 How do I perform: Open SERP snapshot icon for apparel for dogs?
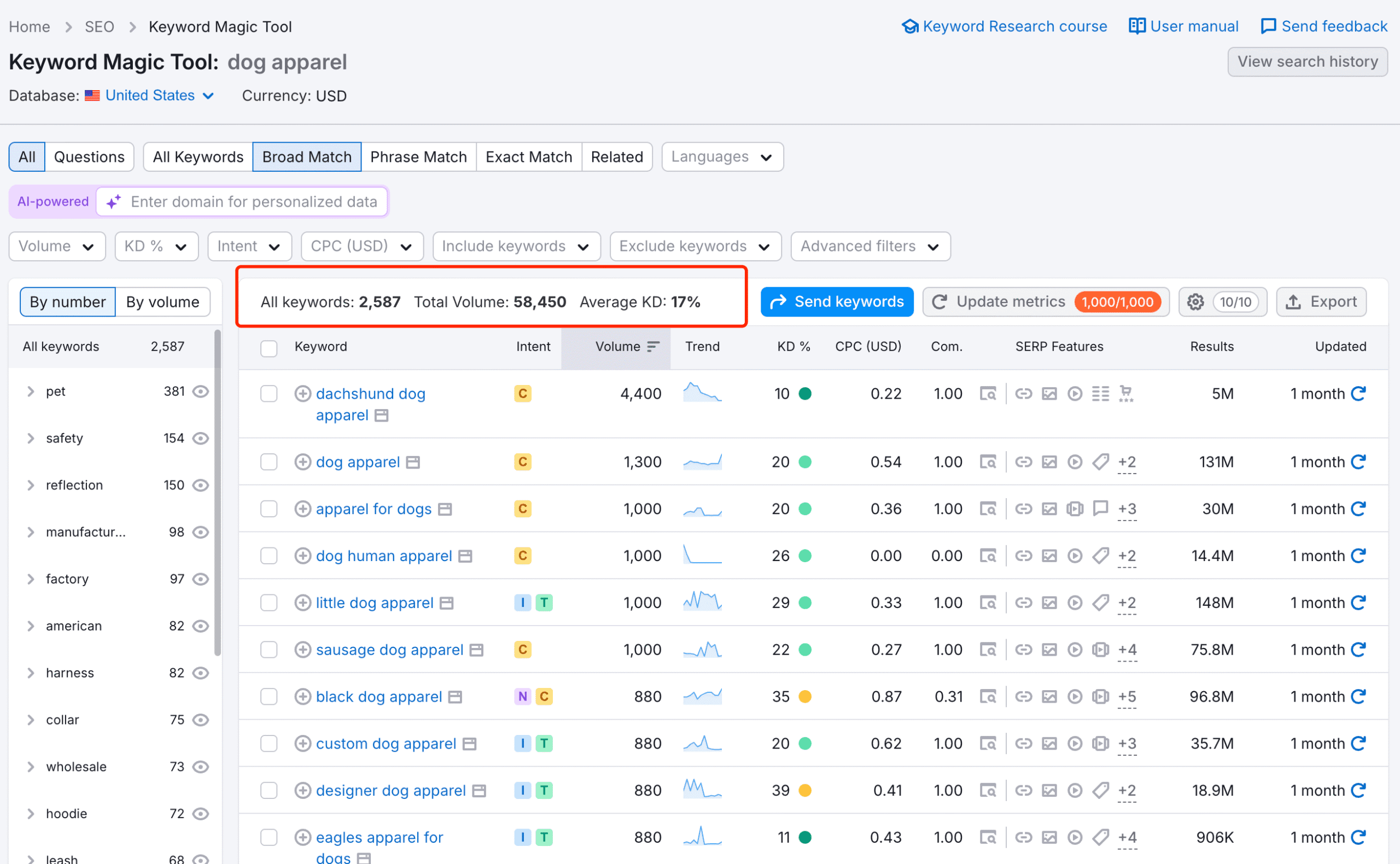[x=988, y=509]
